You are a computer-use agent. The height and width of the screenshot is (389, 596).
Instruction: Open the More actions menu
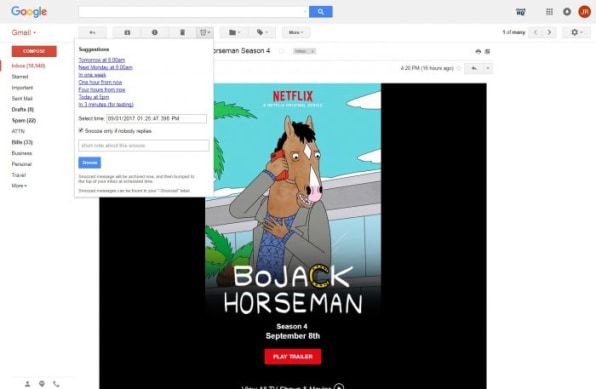296,32
